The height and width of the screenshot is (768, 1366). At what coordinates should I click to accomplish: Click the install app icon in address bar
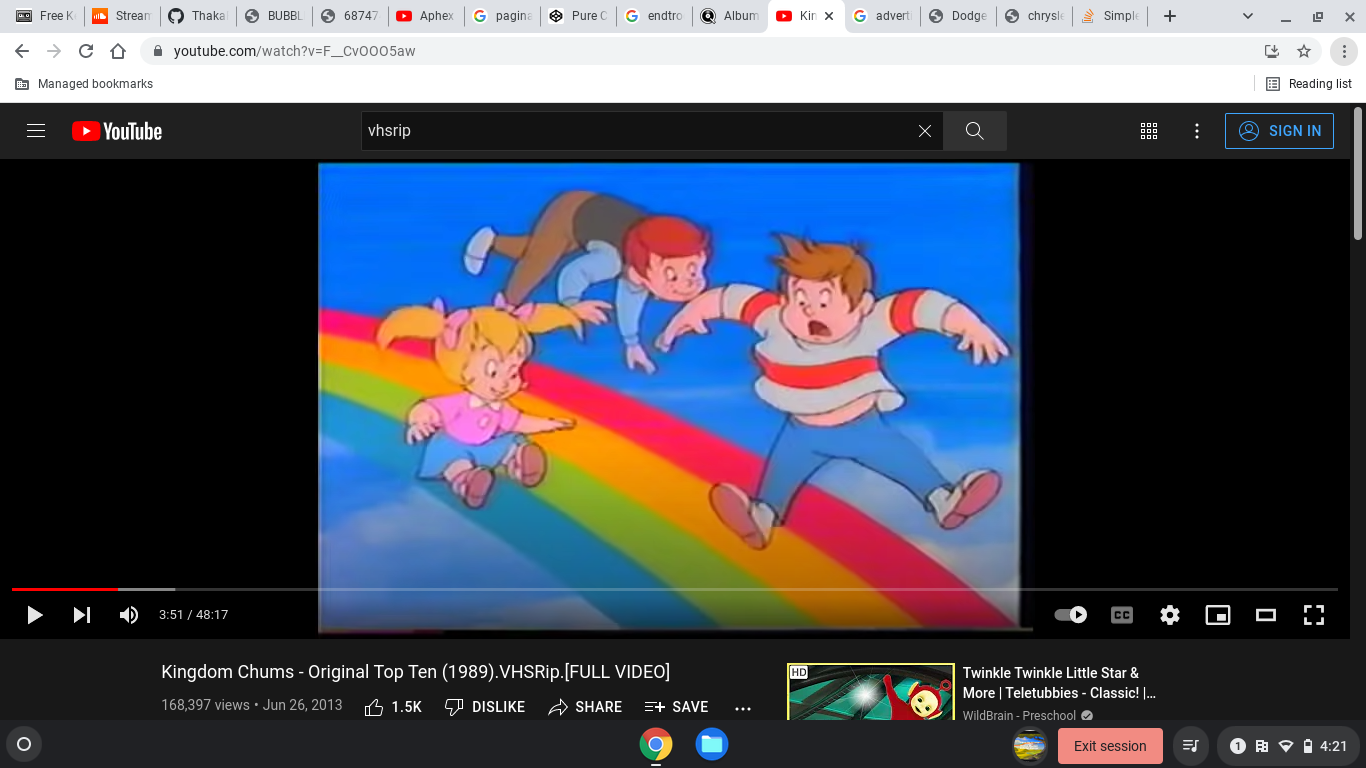pyautogui.click(x=1272, y=51)
